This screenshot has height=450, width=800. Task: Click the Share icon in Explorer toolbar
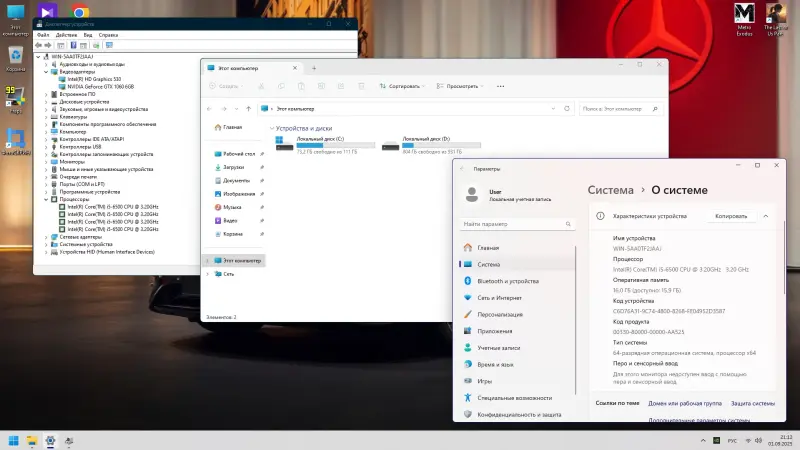(x=341, y=86)
